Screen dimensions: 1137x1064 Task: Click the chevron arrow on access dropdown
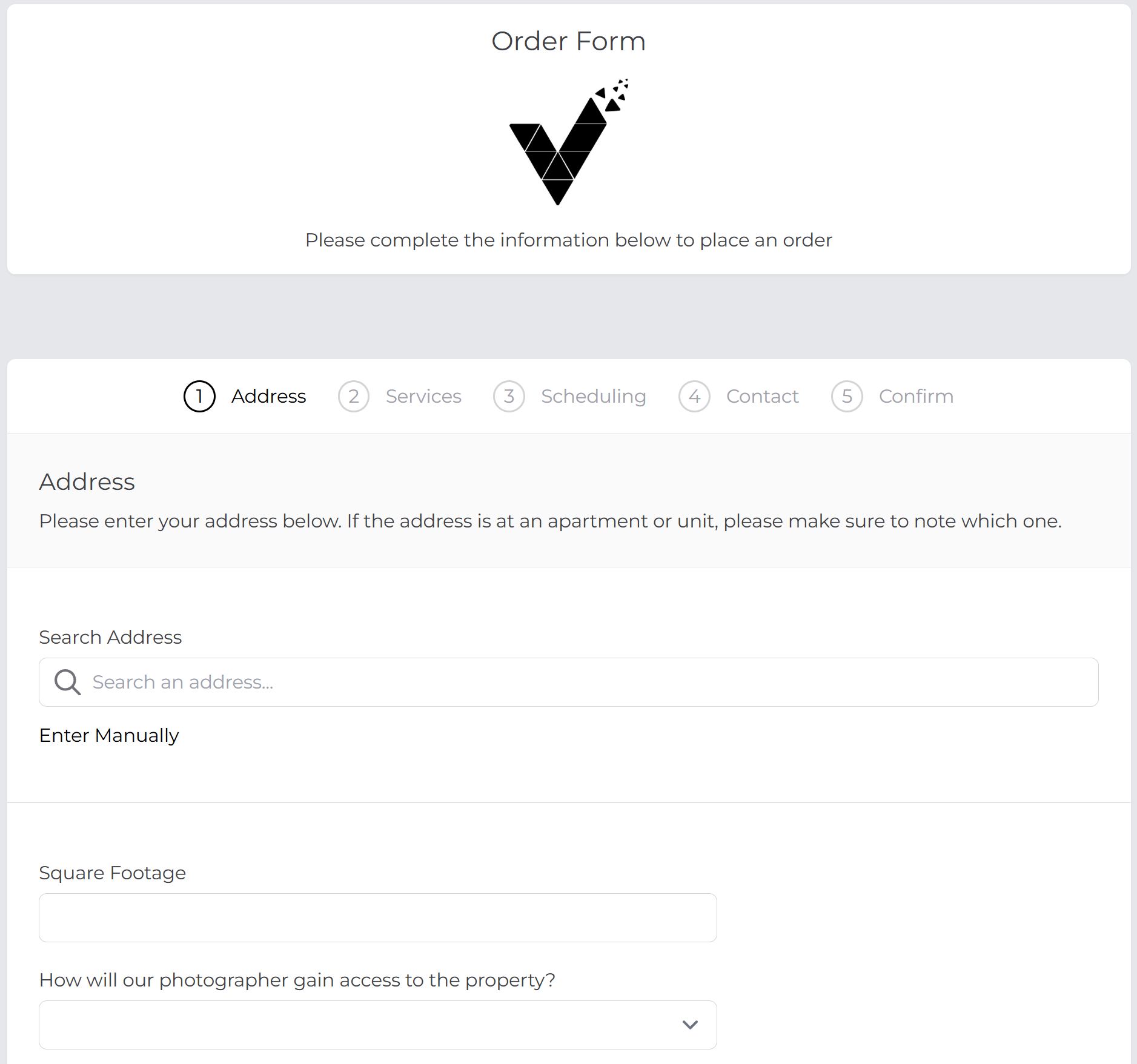coord(690,1025)
